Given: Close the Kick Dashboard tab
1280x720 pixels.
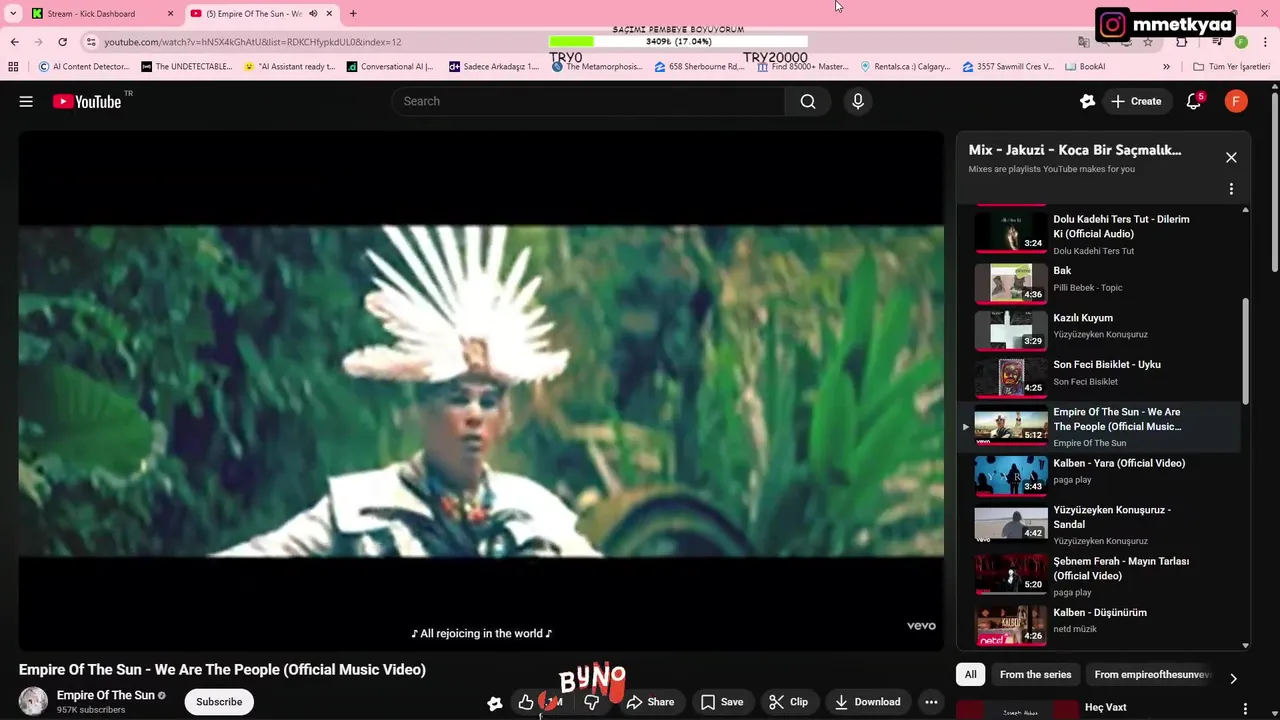Looking at the screenshot, I should [x=170, y=14].
